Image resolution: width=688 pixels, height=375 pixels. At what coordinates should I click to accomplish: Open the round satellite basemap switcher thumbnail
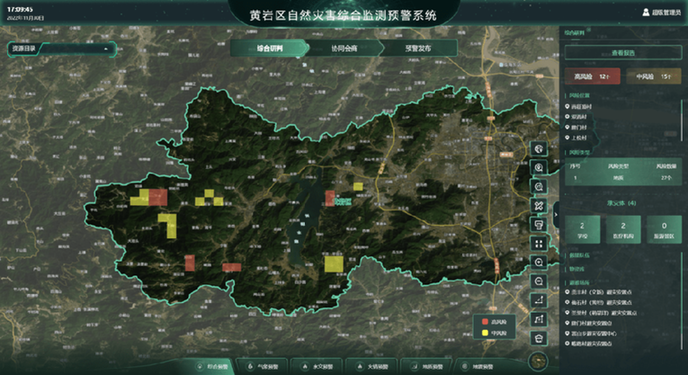click(x=538, y=361)
